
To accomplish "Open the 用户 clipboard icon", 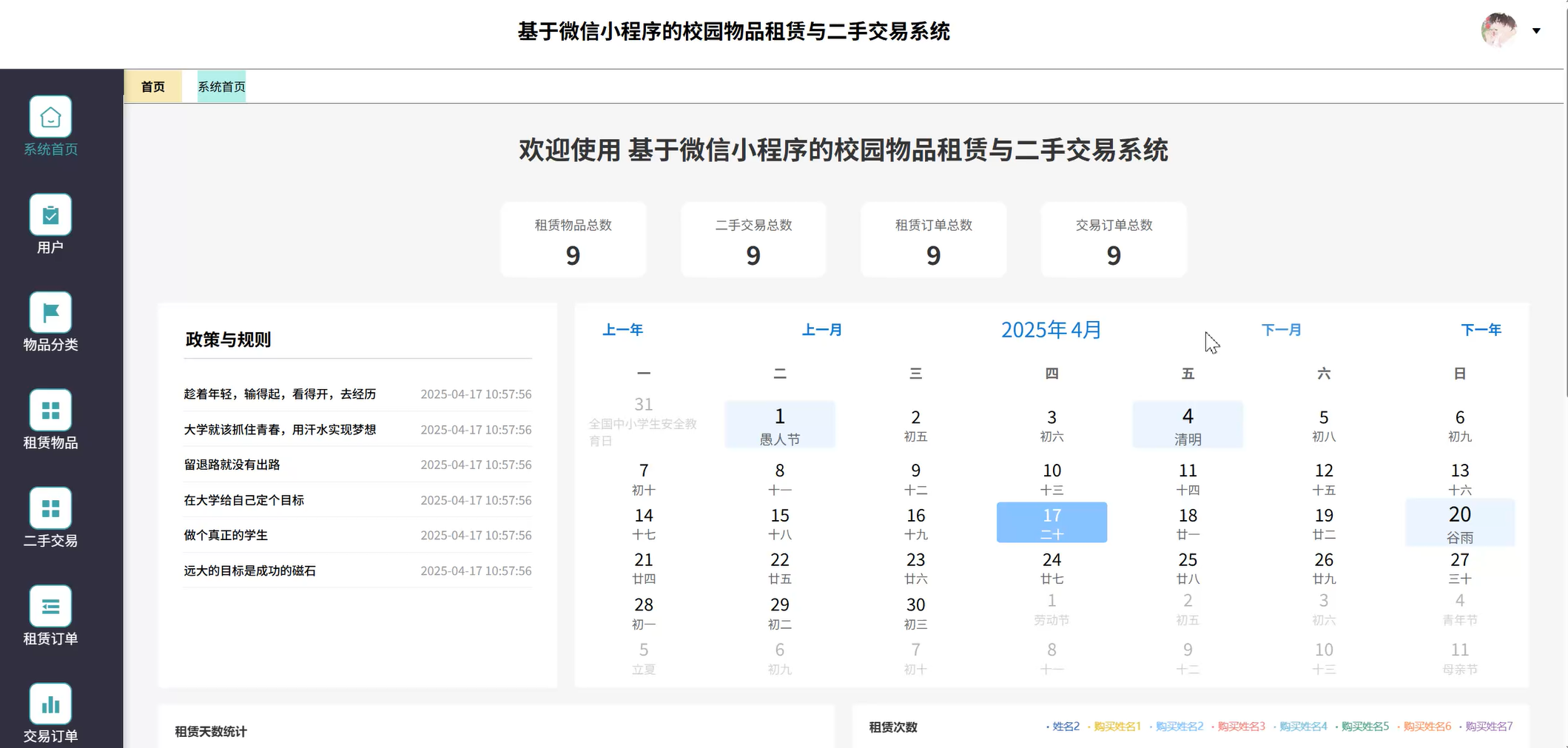I will pyautogui.click(x=50, y=215).
